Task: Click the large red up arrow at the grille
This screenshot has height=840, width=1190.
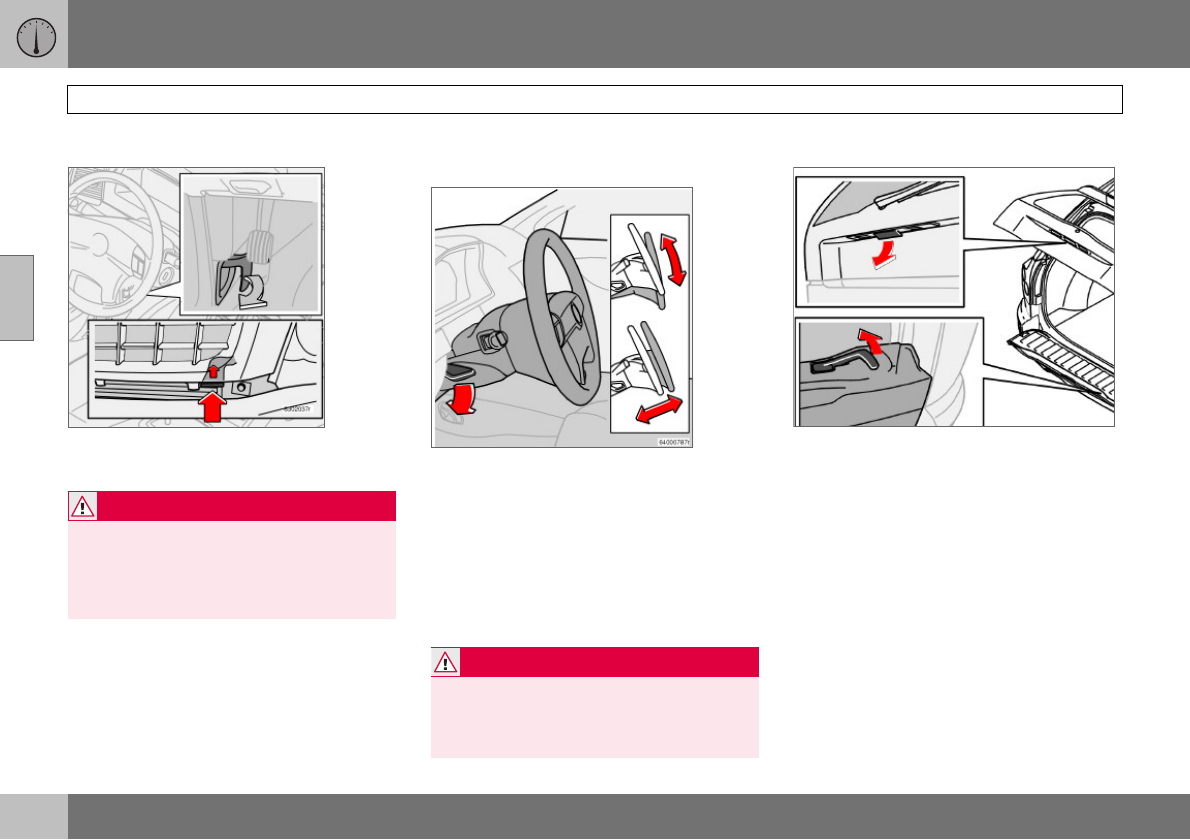Action: [213, 407]
